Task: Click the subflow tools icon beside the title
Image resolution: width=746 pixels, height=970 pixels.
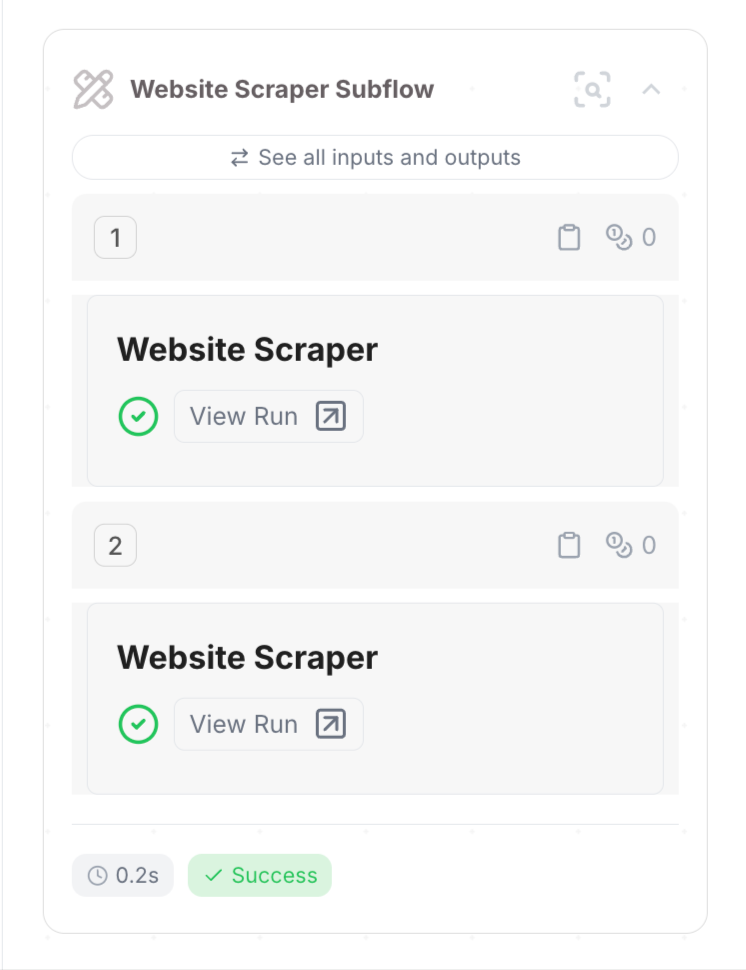Action: 93,90
